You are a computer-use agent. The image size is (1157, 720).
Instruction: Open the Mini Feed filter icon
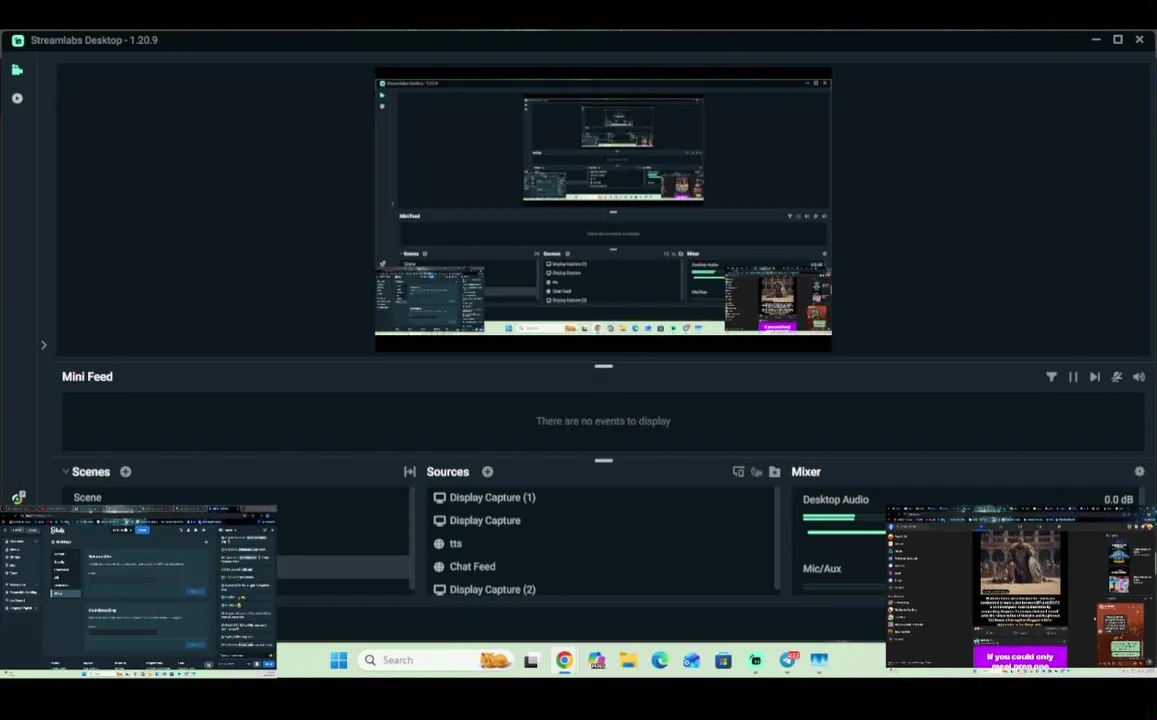pos(1051,377)
